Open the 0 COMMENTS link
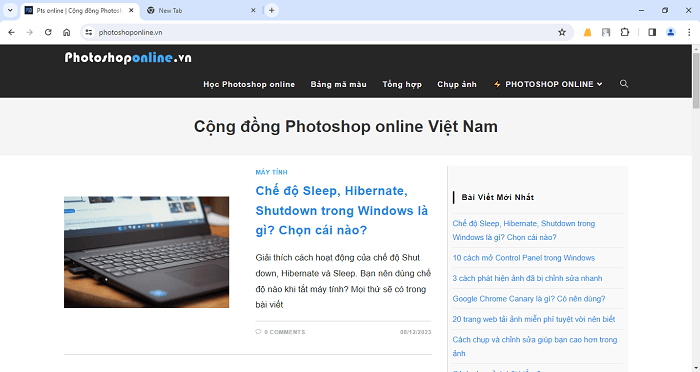 point(284,332)
